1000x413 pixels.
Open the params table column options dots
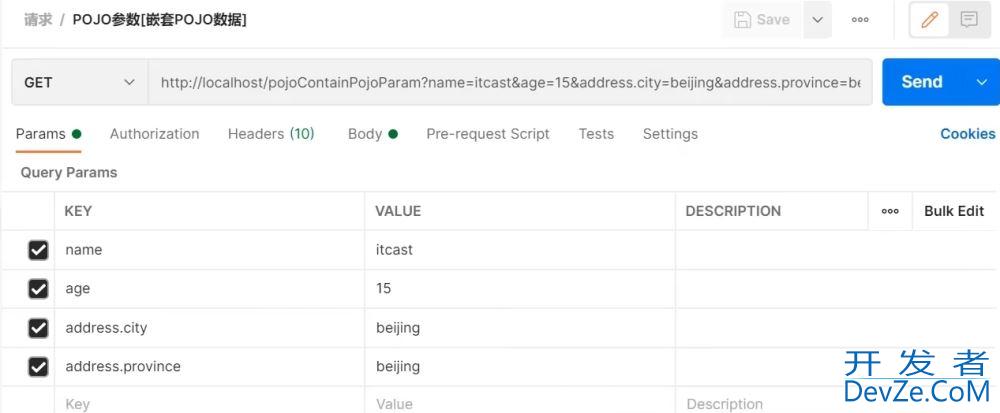pos(890,211)
